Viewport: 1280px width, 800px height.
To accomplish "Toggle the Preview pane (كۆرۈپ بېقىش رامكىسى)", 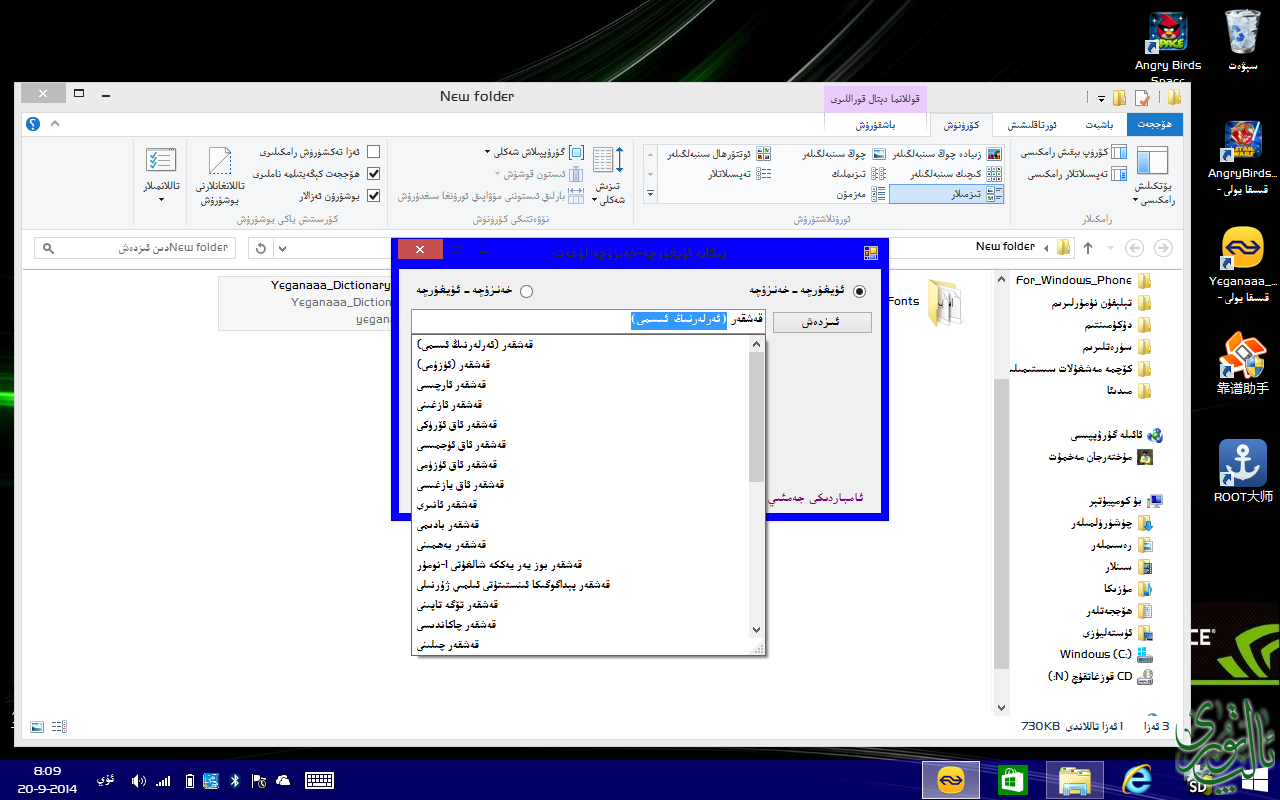I will [x=1073, y=153].
